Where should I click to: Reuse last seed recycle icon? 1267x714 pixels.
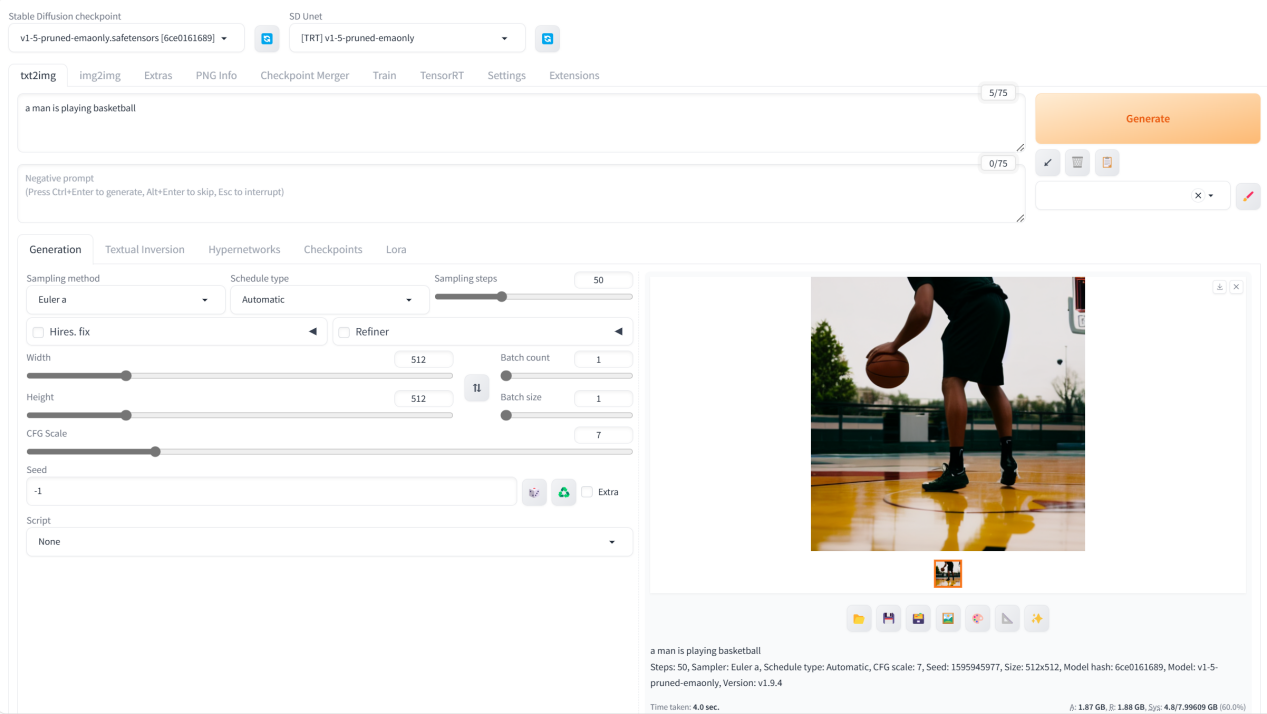(x=564, y=492)
